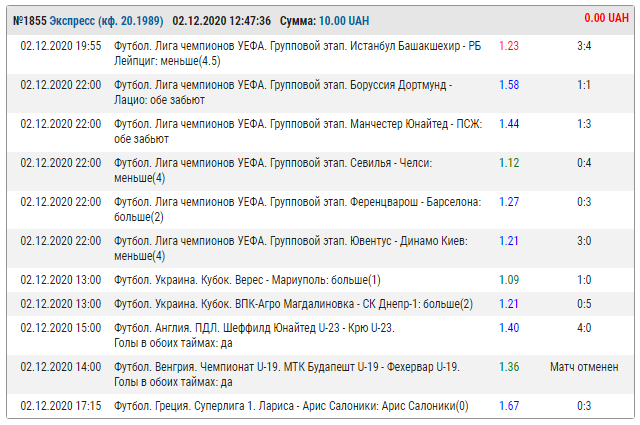Open the Ювентус - Динамо Киев event
640x425 pixels.
click(298, 248)
